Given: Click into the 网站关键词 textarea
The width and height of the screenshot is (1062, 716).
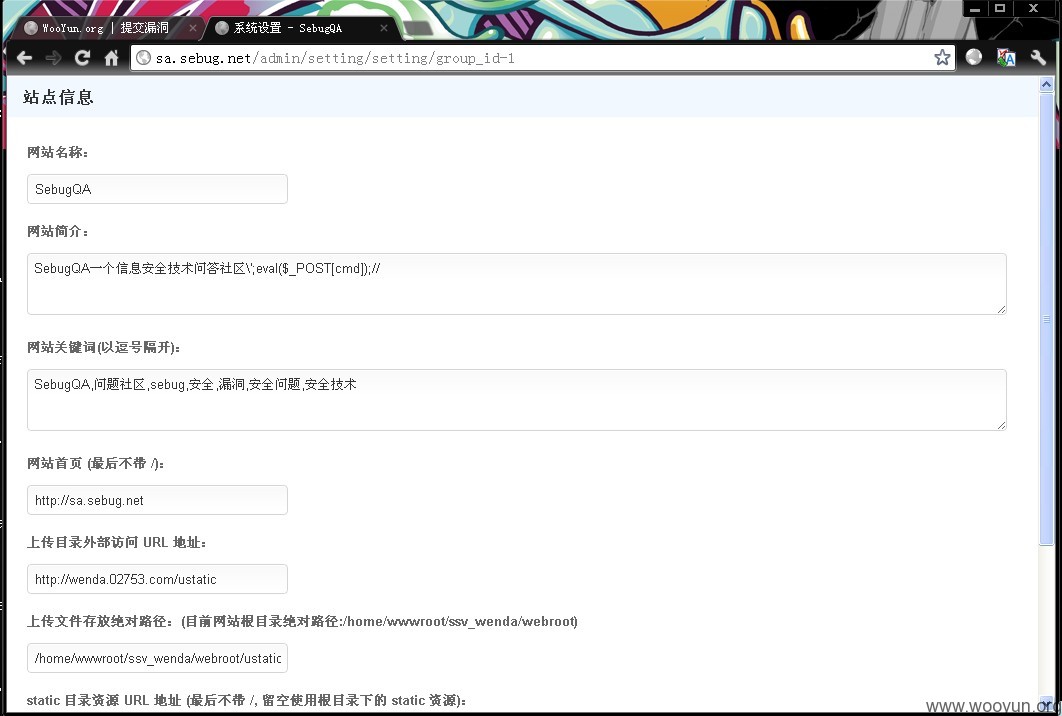Looking at the screenshot, I should 517,400.
